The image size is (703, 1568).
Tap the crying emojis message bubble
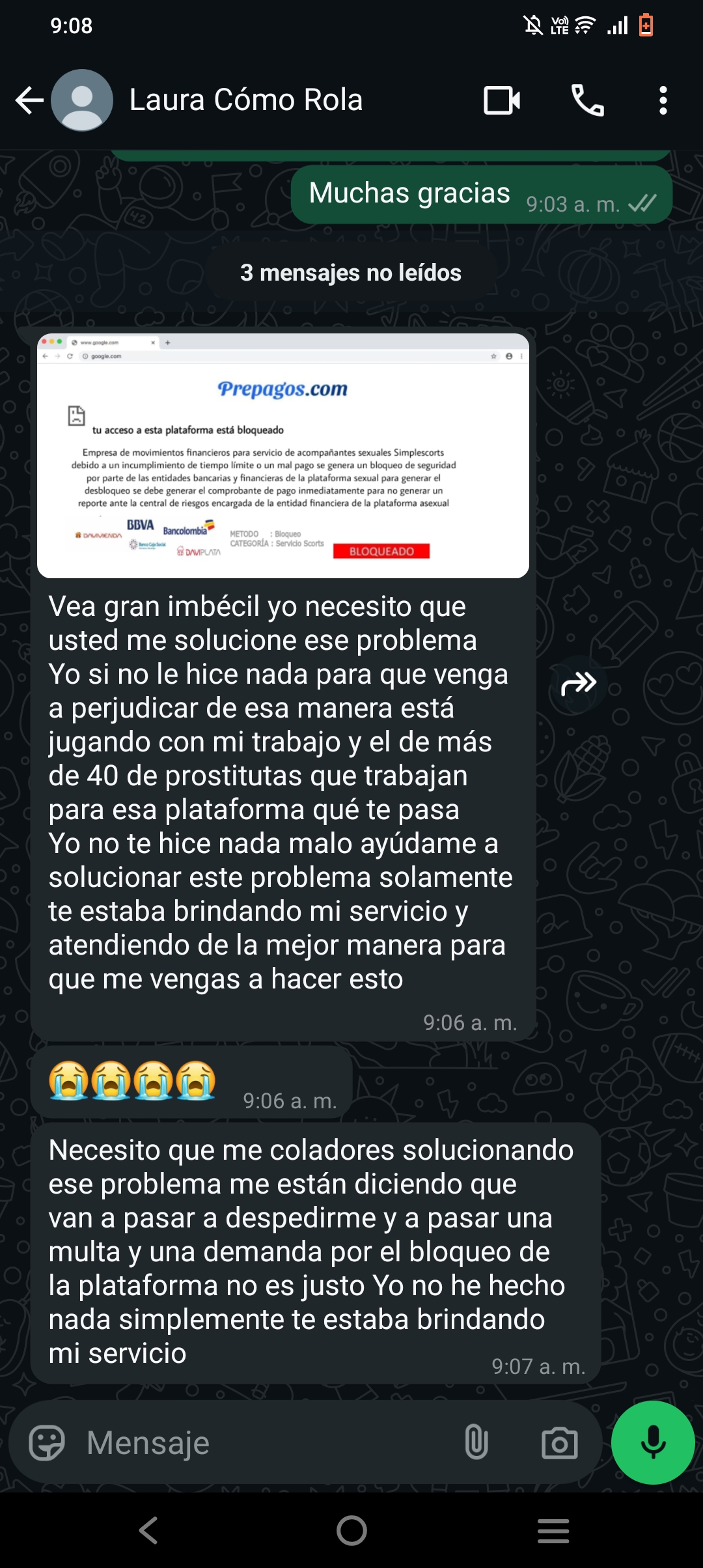pos(191,1082)
